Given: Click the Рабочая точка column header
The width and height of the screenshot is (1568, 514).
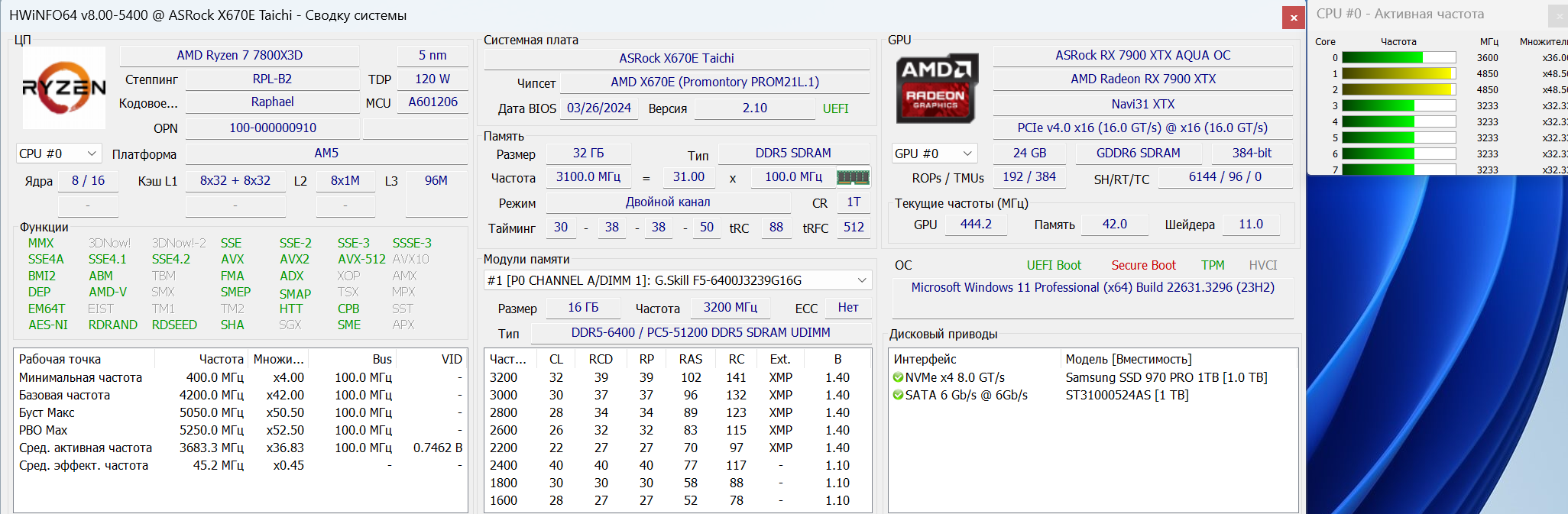Looking at the screenshot, I should tap(84, 359).
